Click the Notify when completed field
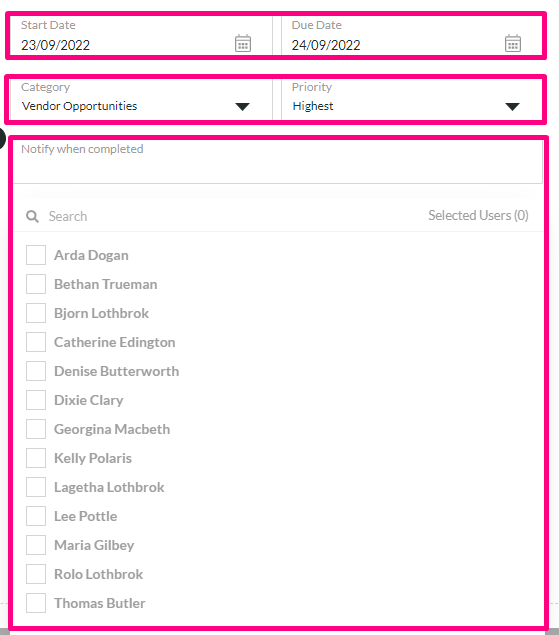This screenshot has width=559, height=635. [x=278, y=162]
